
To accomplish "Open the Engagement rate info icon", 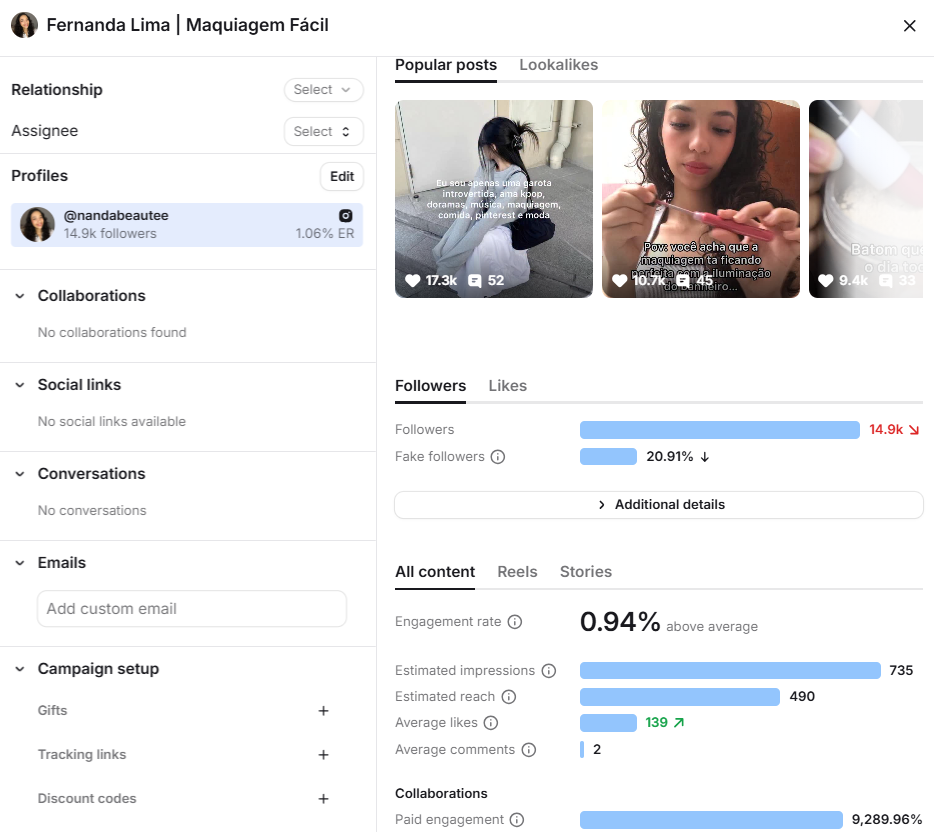I will [x=515, y=622].
